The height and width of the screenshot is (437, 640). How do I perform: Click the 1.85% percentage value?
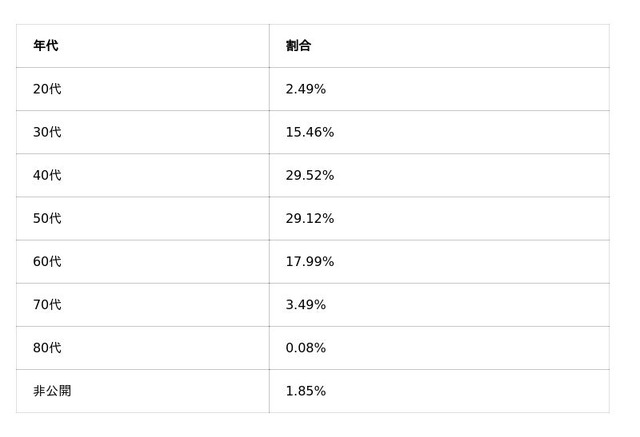click(x=305, y=390)
